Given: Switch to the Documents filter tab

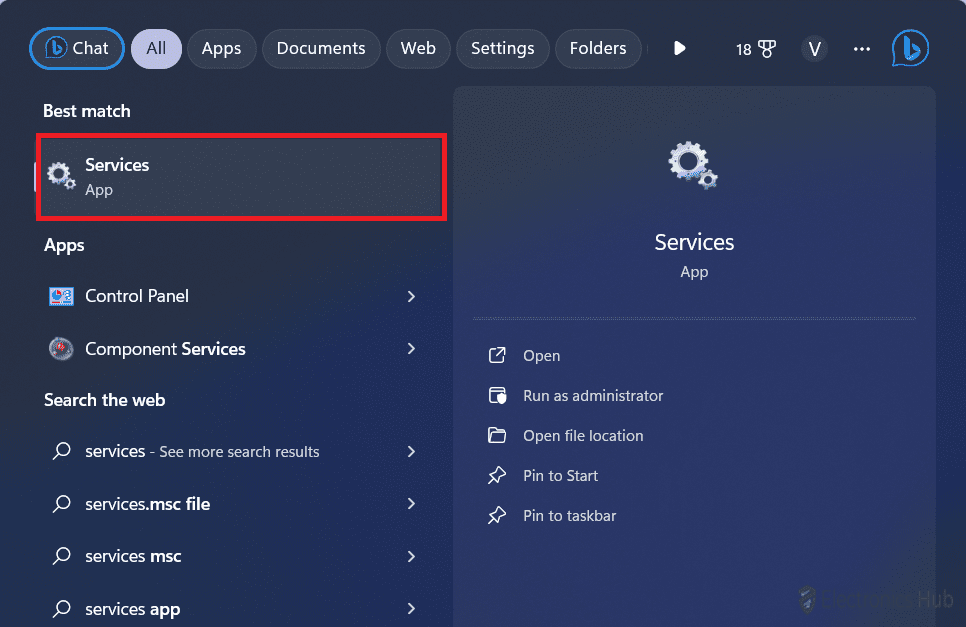Looking at the screenshot, I should click(321, 48).
